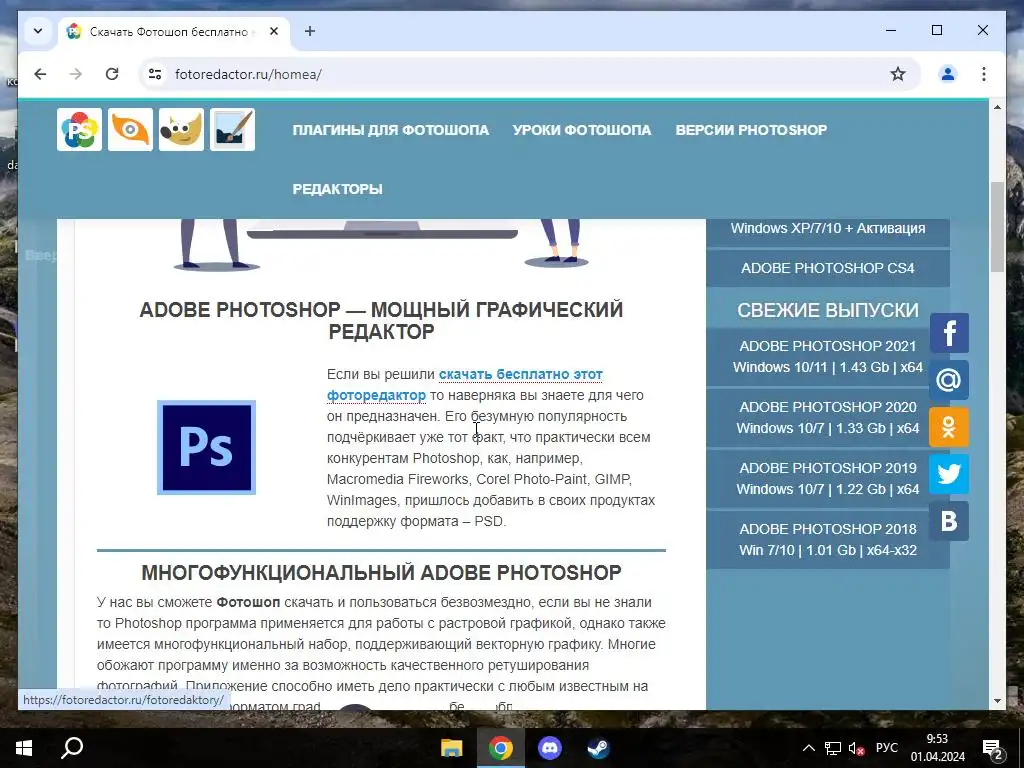Viewport: 1024px width, 768px height.
Task: Click the СВЕЖИЕ ВЫПУСКИ sidebar heading
Action: 827,310
